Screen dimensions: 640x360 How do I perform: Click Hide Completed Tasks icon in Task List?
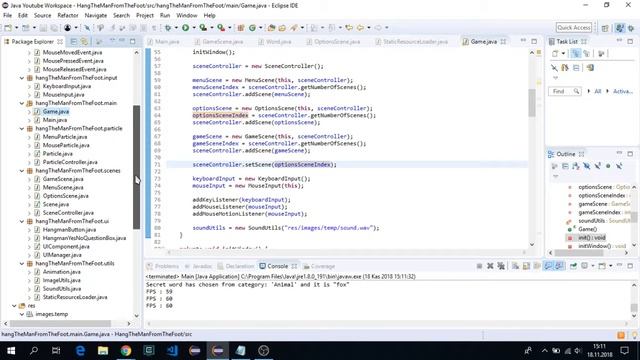pos(554,68)
